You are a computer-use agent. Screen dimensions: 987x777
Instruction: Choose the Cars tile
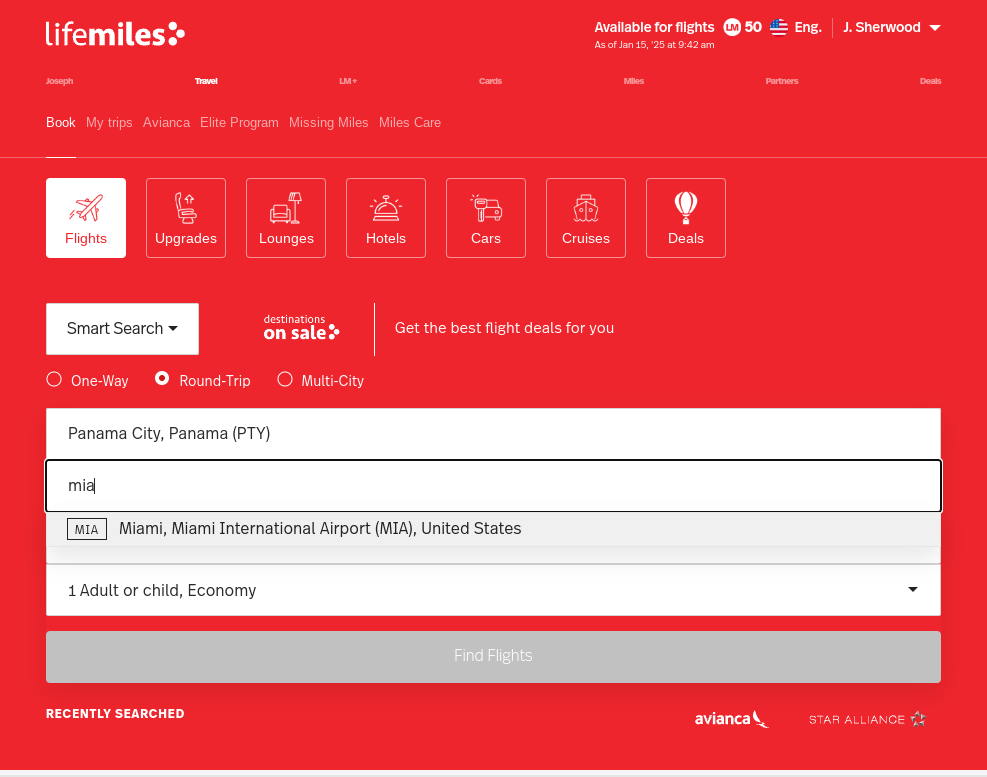486,218
